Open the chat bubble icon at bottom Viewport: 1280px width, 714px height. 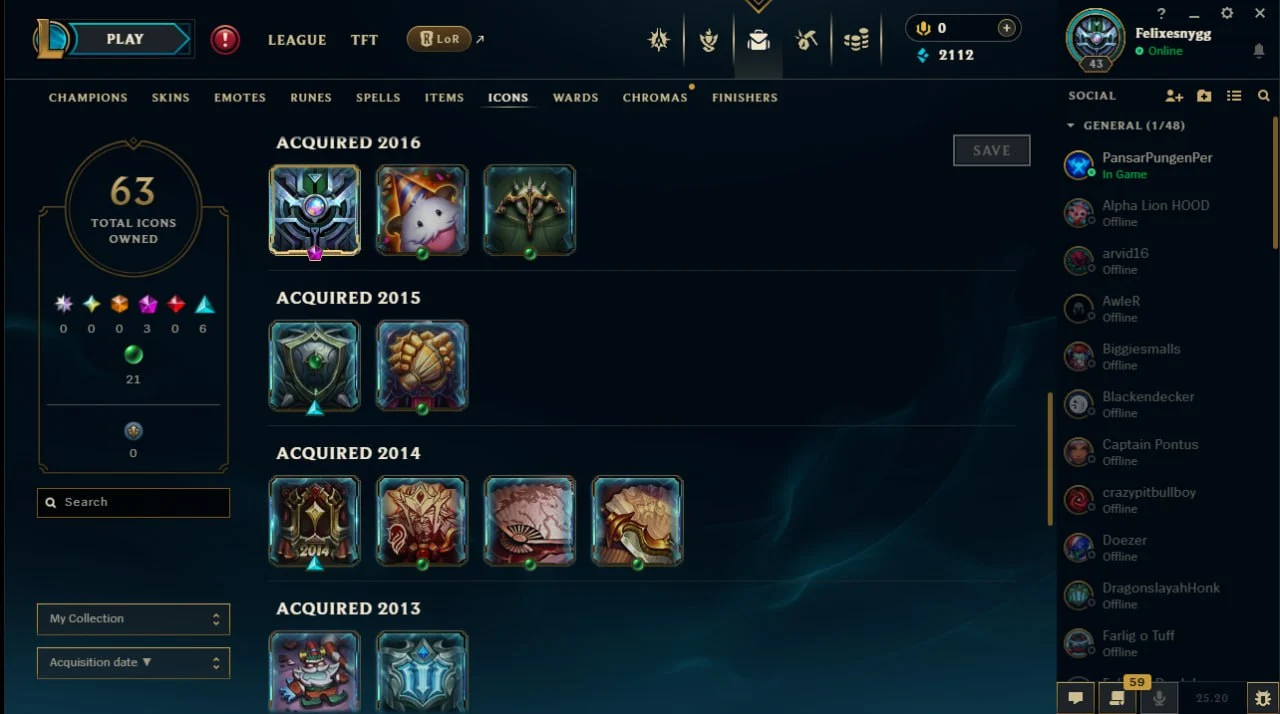point(1076,698)
